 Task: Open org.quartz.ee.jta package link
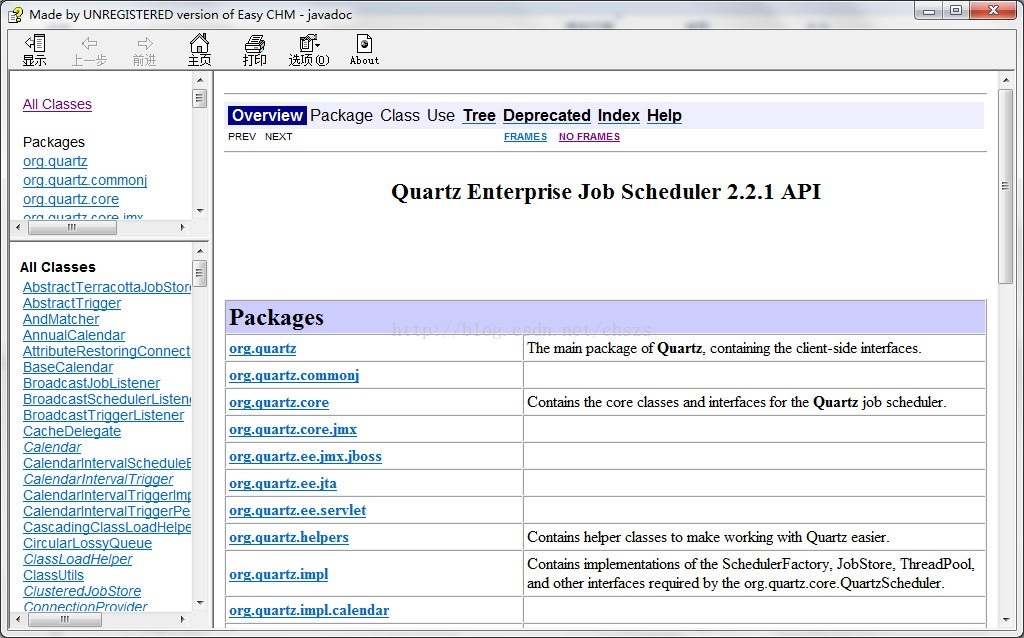click(x=283, y=484)
